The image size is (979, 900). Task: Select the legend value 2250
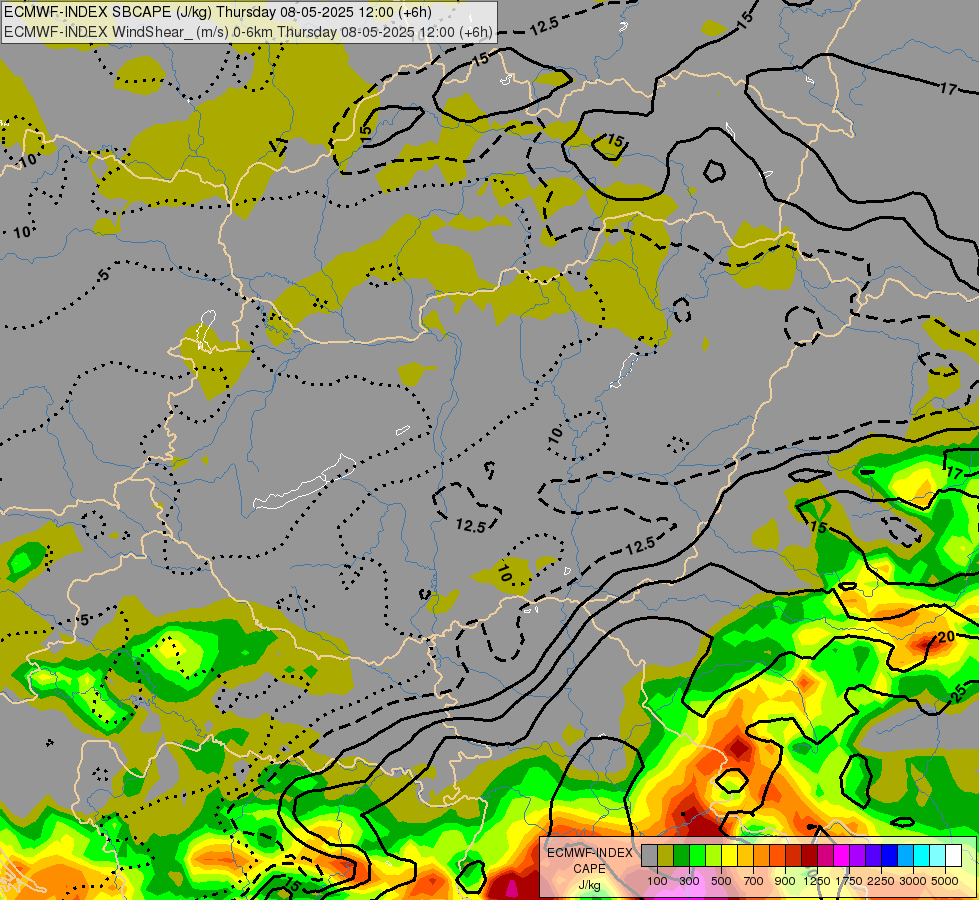881,881
